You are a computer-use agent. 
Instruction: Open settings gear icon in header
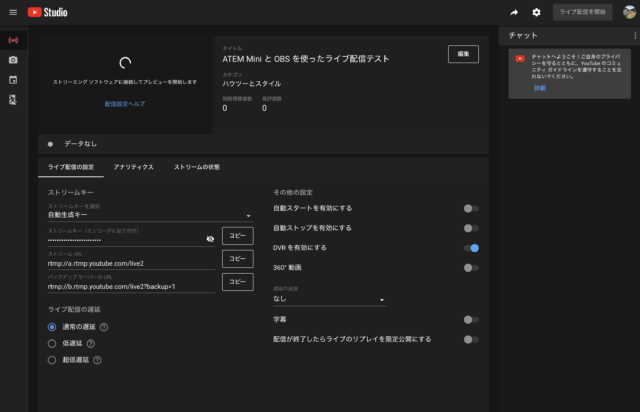536,12
